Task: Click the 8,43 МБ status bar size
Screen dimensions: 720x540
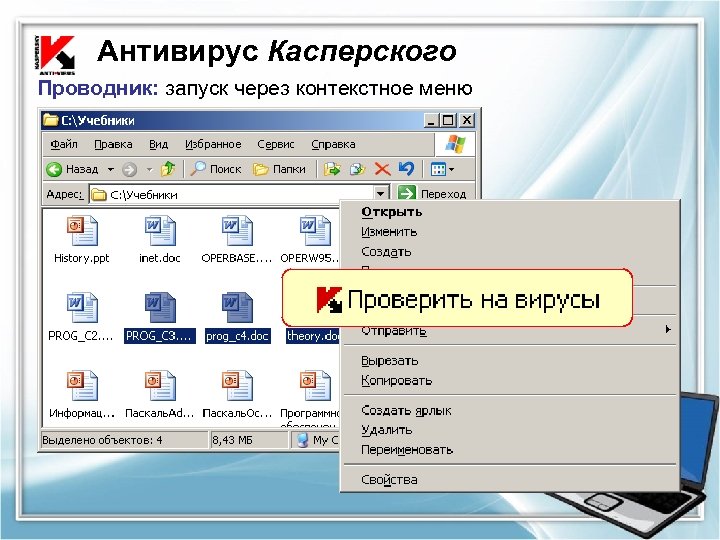Action: [232, 440]
